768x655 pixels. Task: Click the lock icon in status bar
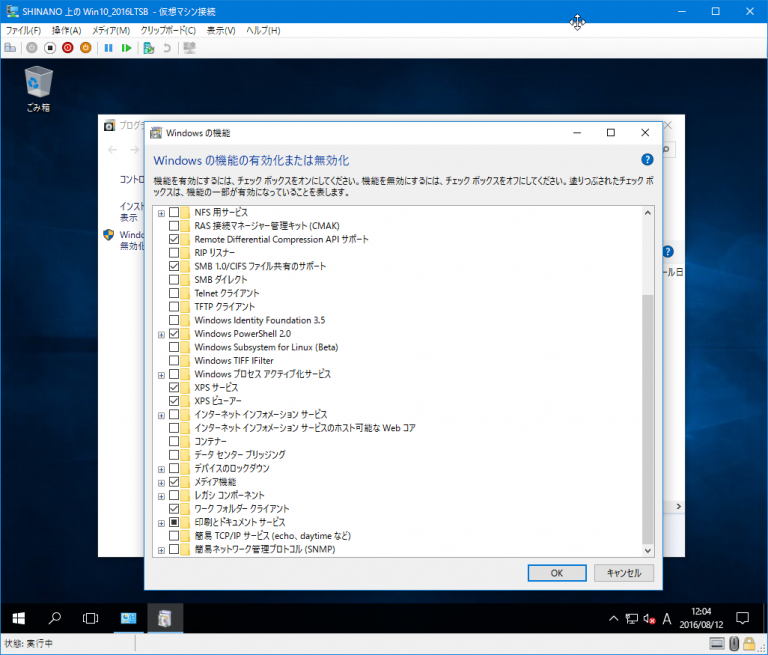(x=749, y=643)
